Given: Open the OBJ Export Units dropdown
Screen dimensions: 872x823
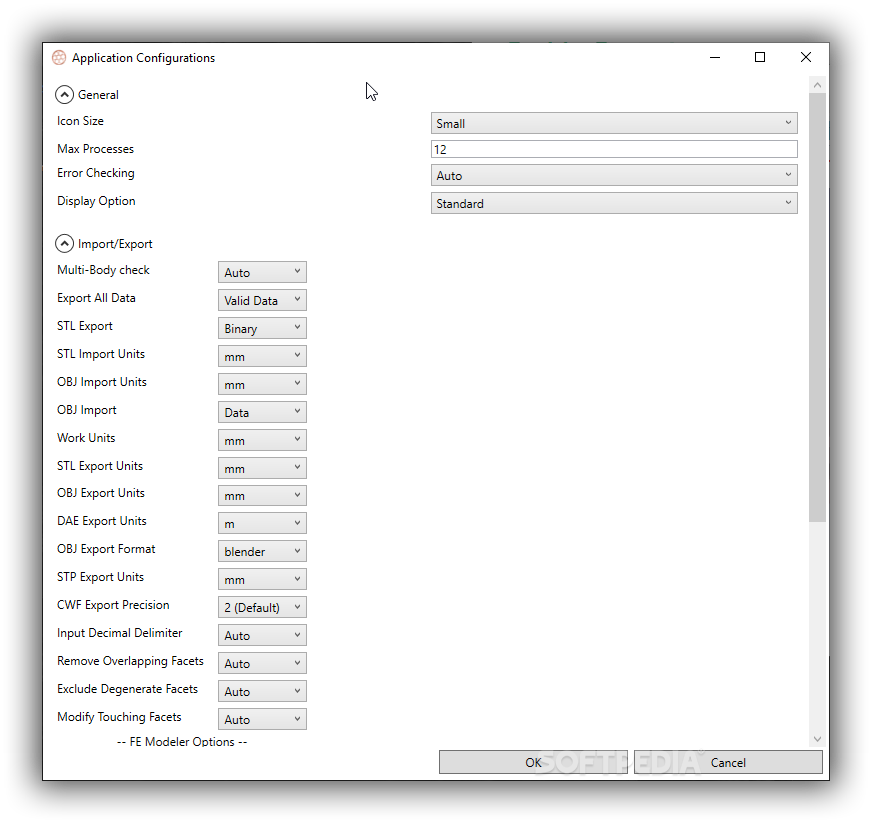Looking at the screenshot, I should [262, 495].
